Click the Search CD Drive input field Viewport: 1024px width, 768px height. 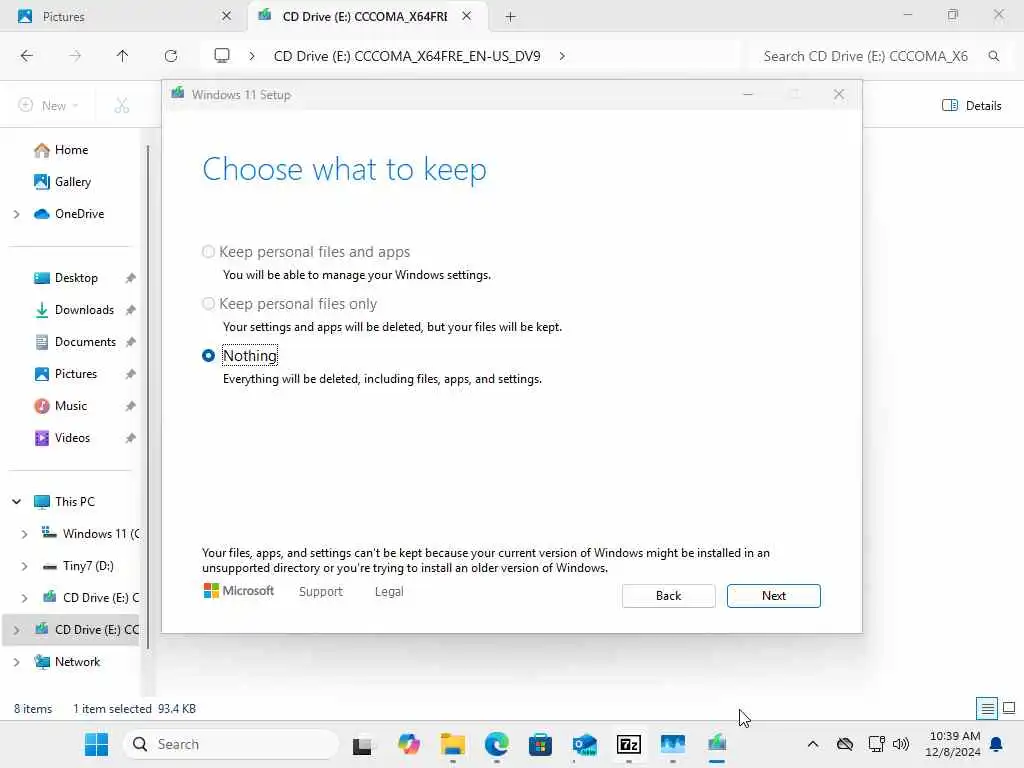(x=865, y=56)
